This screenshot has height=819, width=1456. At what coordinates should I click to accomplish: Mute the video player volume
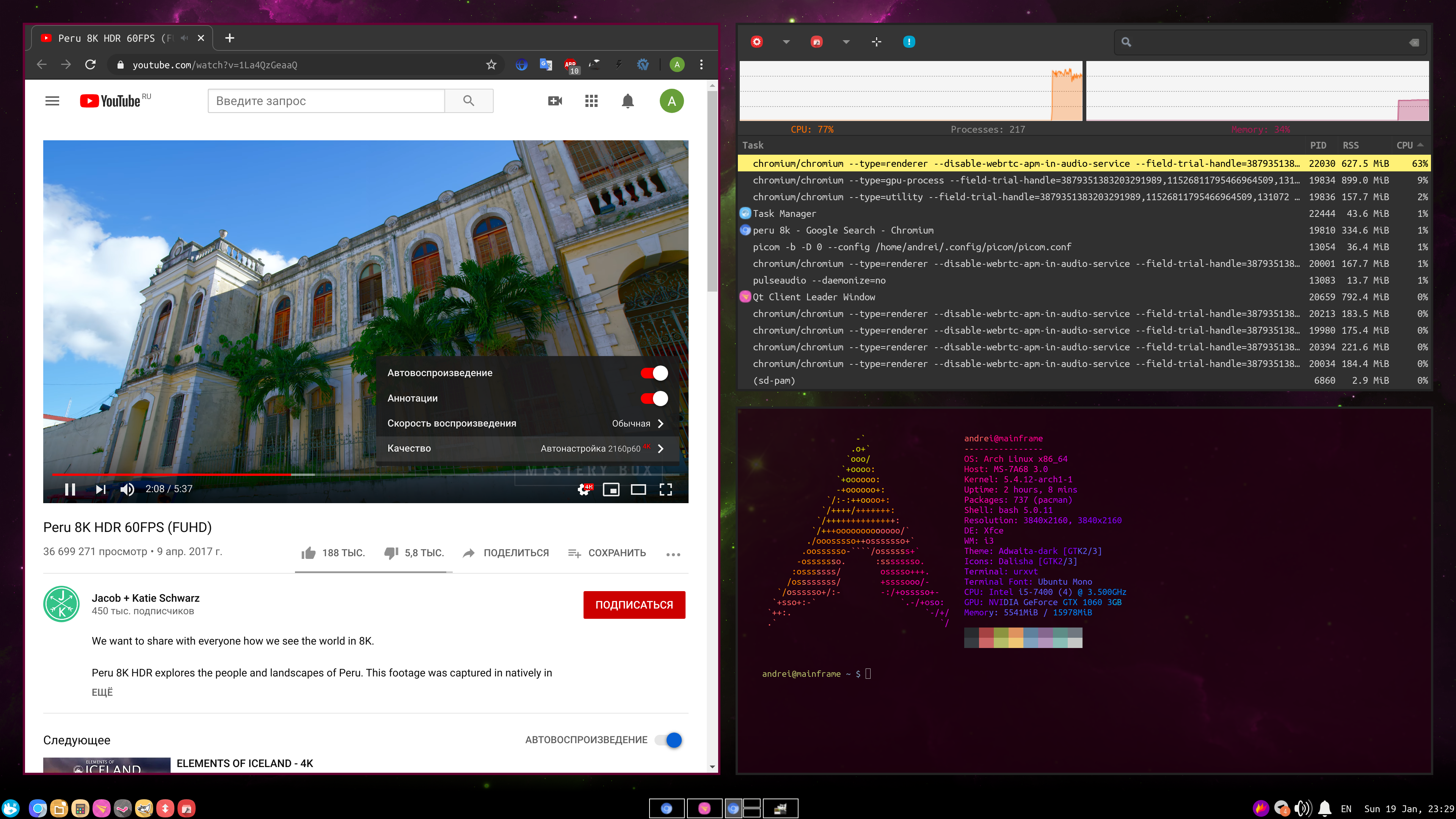coord(127,489)
